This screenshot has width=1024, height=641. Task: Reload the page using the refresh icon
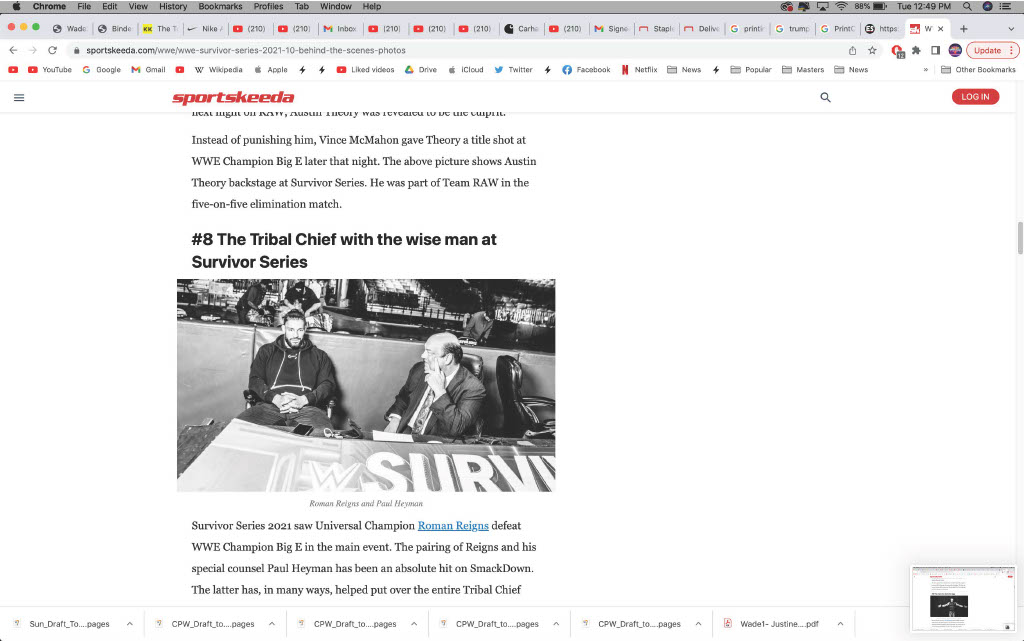[52, 50]
